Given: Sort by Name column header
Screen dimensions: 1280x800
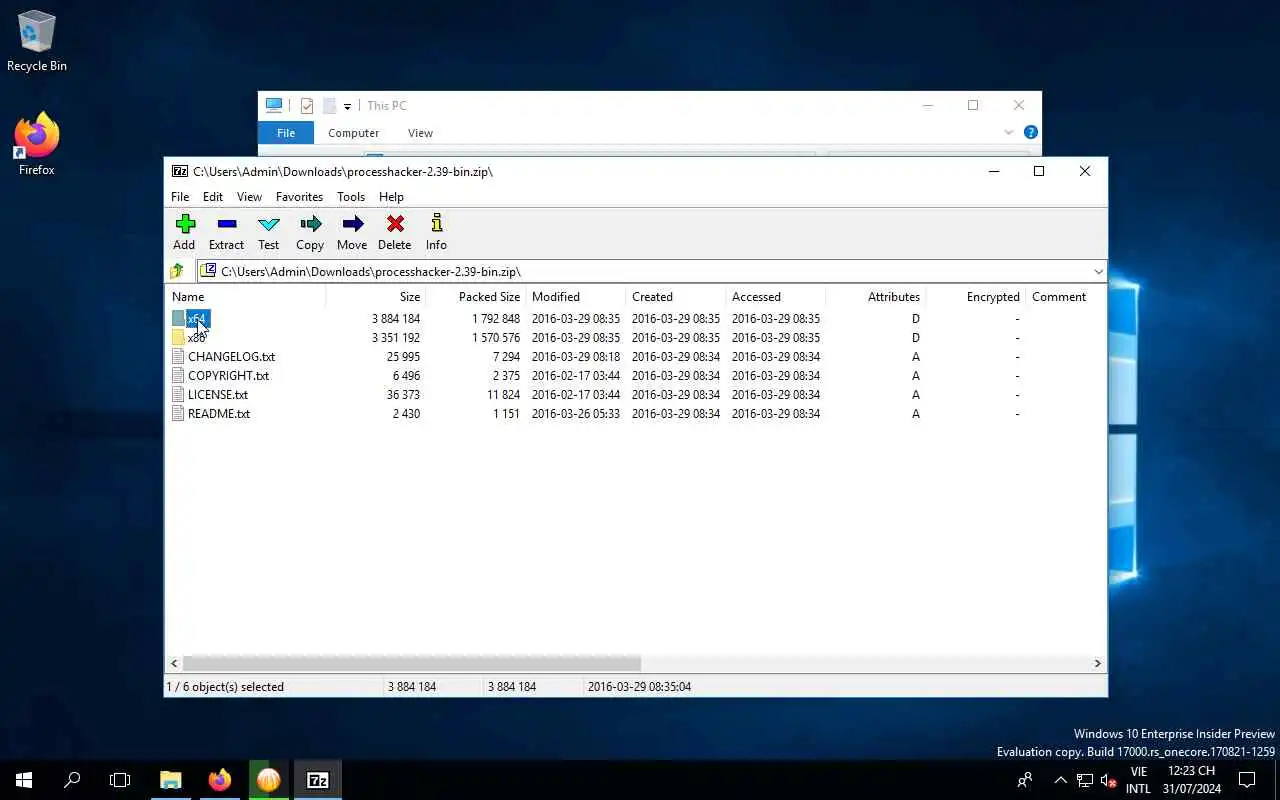Looking at the screenshot, I should click(246, 297).
